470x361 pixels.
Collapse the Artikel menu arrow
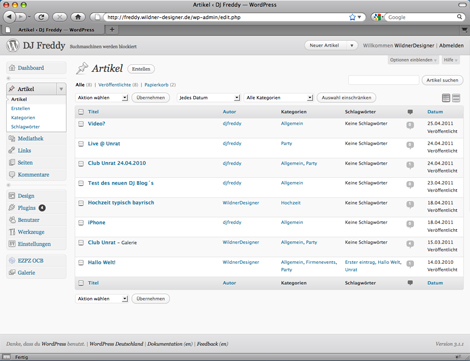pyautogui.click(x=61, y=89)
